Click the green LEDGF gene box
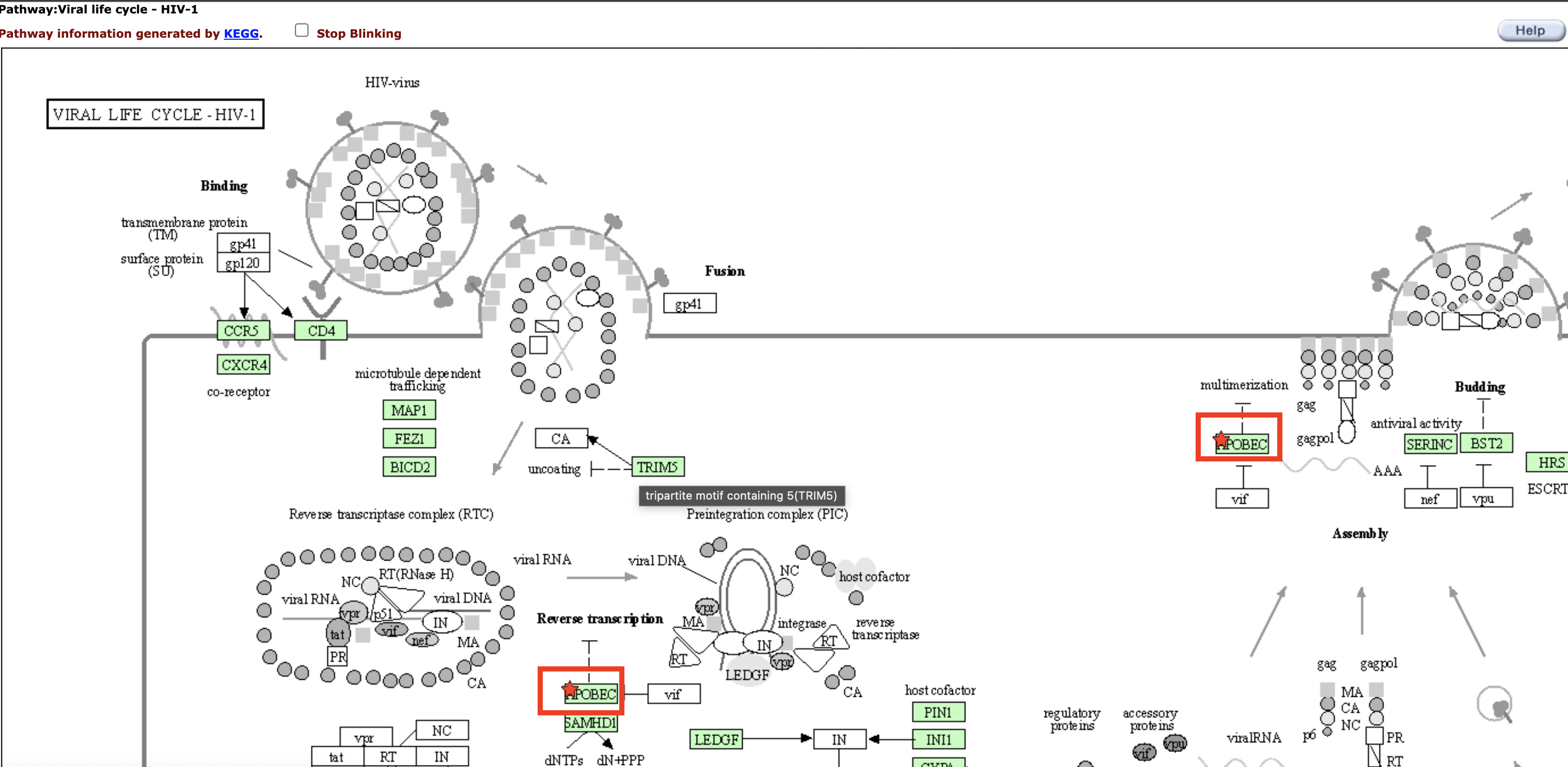The height and width of the screenshot is (767, 1568). 716,740
